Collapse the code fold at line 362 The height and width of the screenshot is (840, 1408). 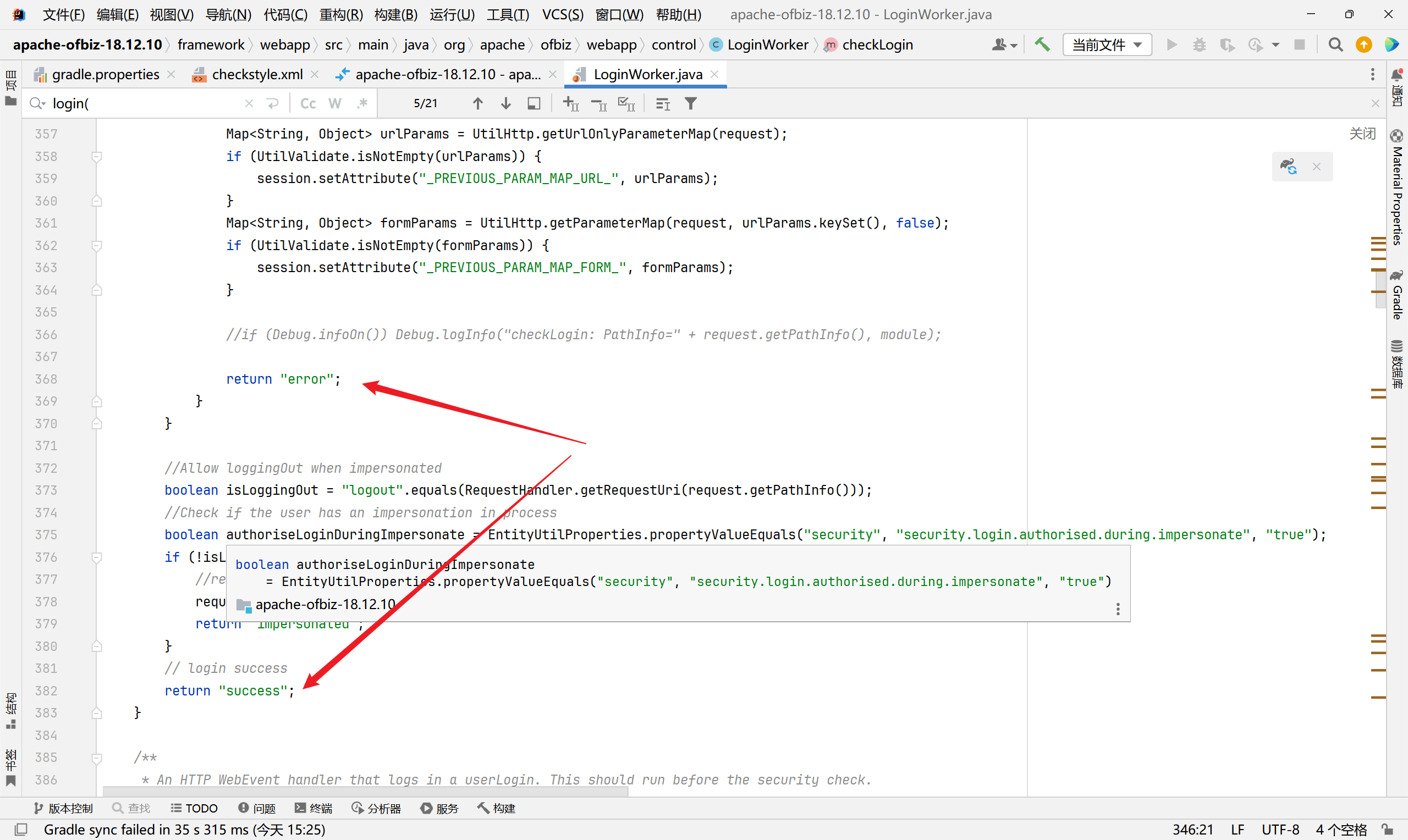(97, 246)
